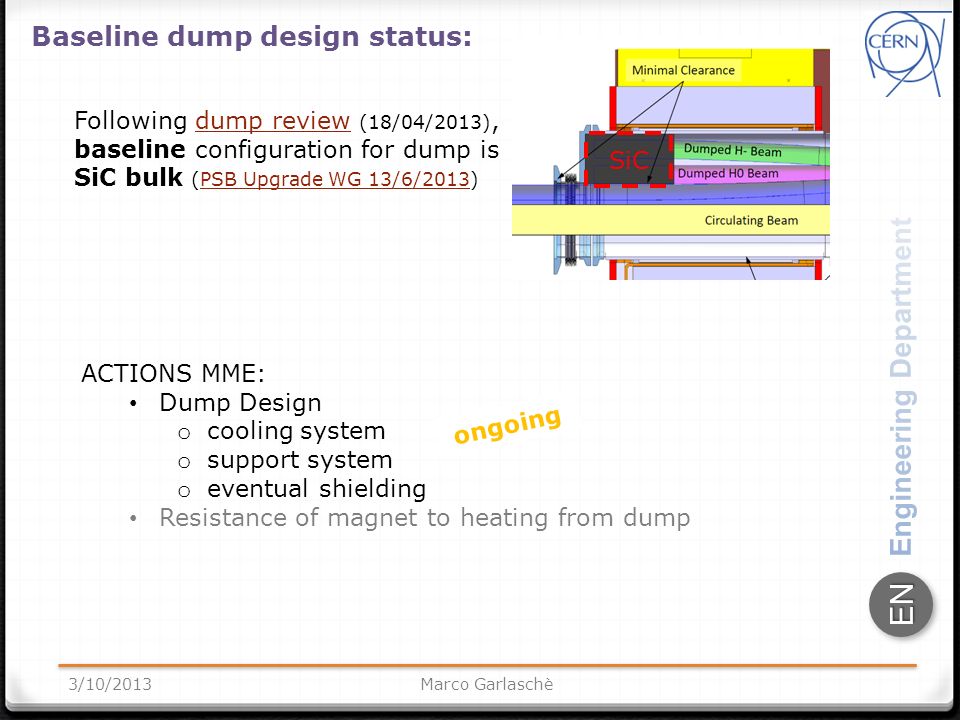Click the orange 'ongoing' annotation
Viewport: 960px width, 720px height.
click(x=507, y=425)
